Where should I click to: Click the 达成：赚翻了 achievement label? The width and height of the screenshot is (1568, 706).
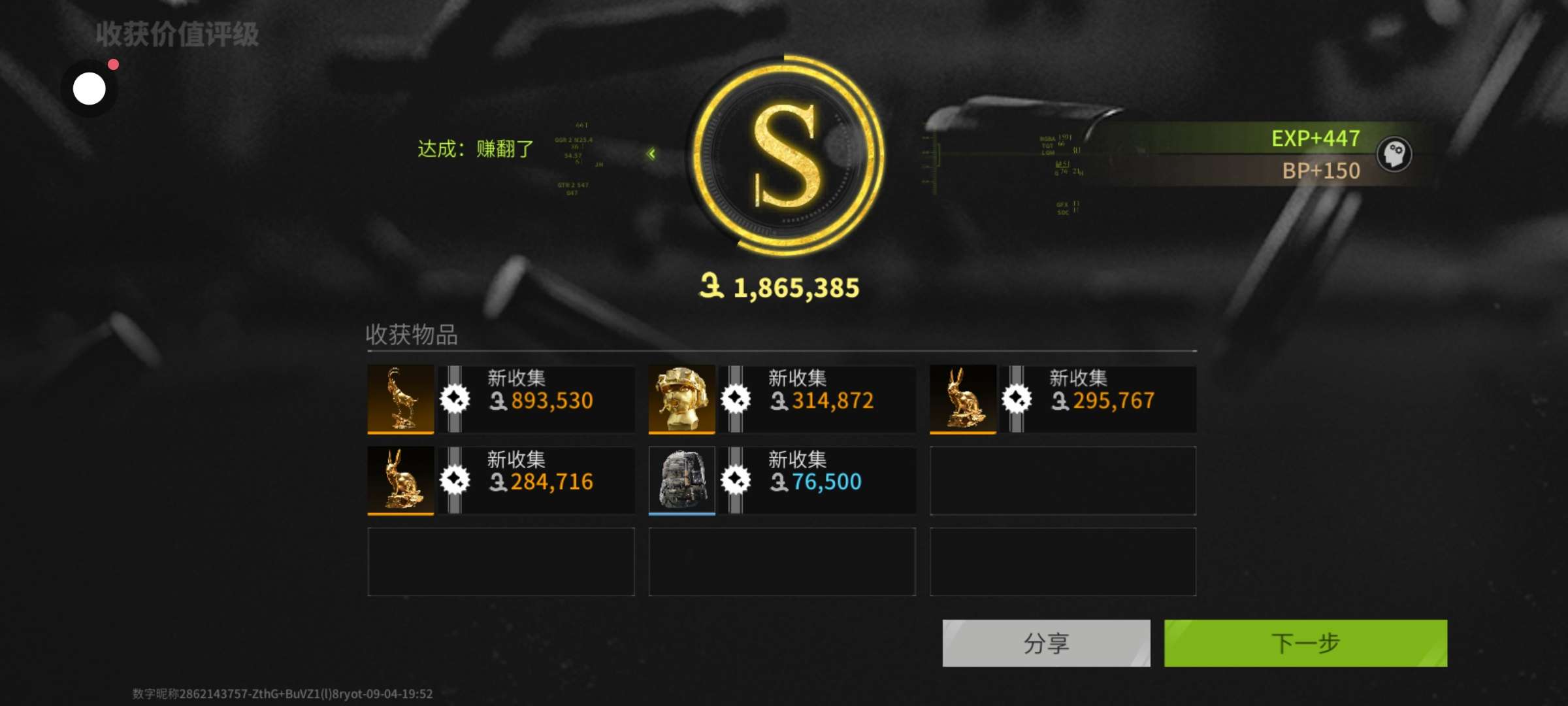click(476, 149)
